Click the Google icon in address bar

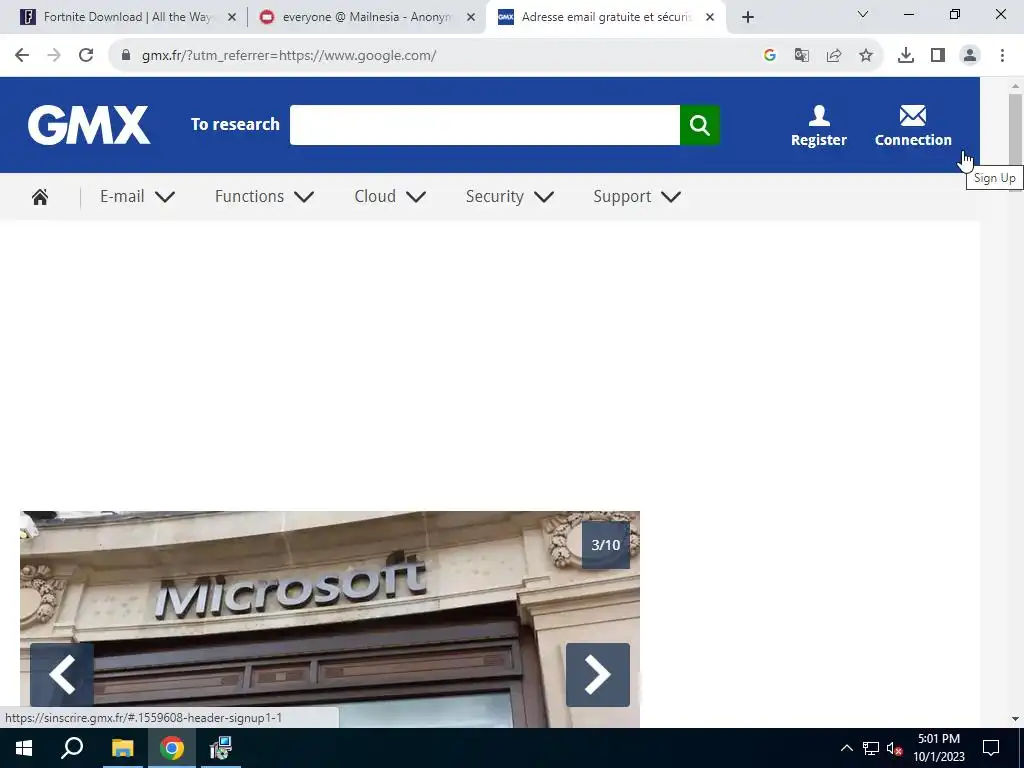pos(769,56)
